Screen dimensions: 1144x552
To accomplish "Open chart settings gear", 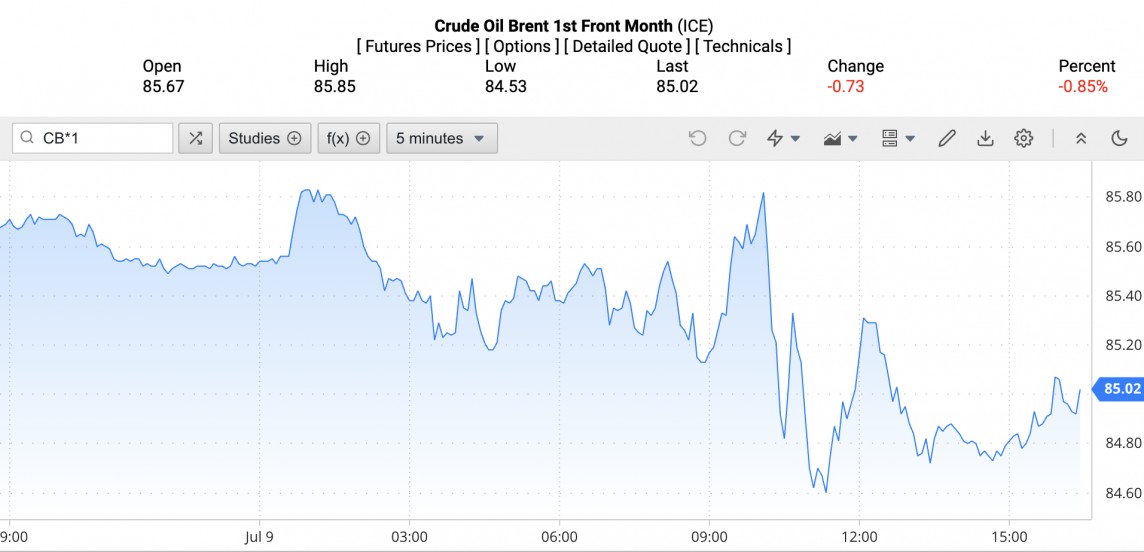I will [1023, 138].
